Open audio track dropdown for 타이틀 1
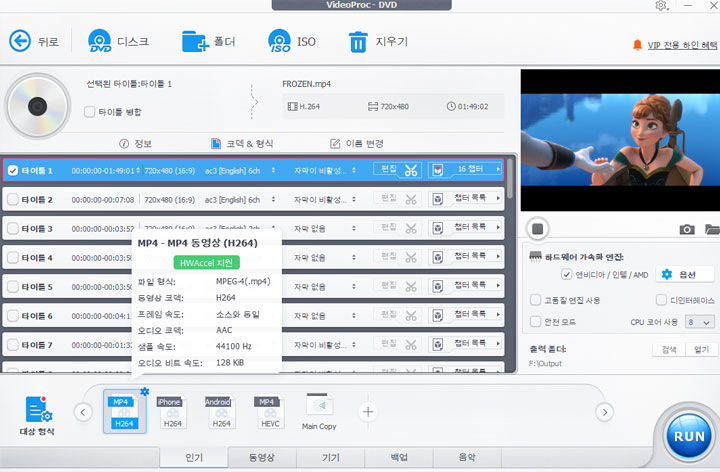Screen dimensions: 720x472 [x=273, y=170]
